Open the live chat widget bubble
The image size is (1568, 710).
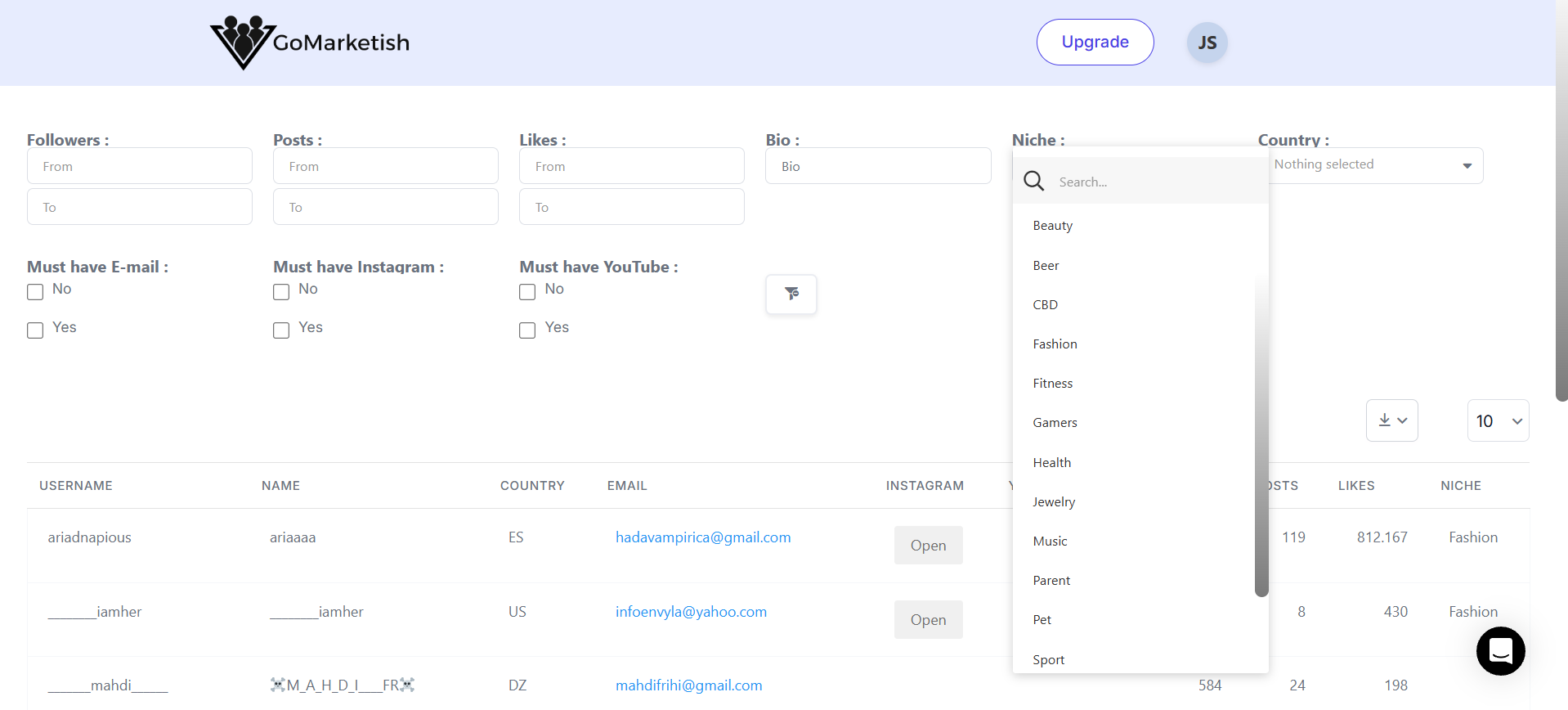tap(1500, 651)
